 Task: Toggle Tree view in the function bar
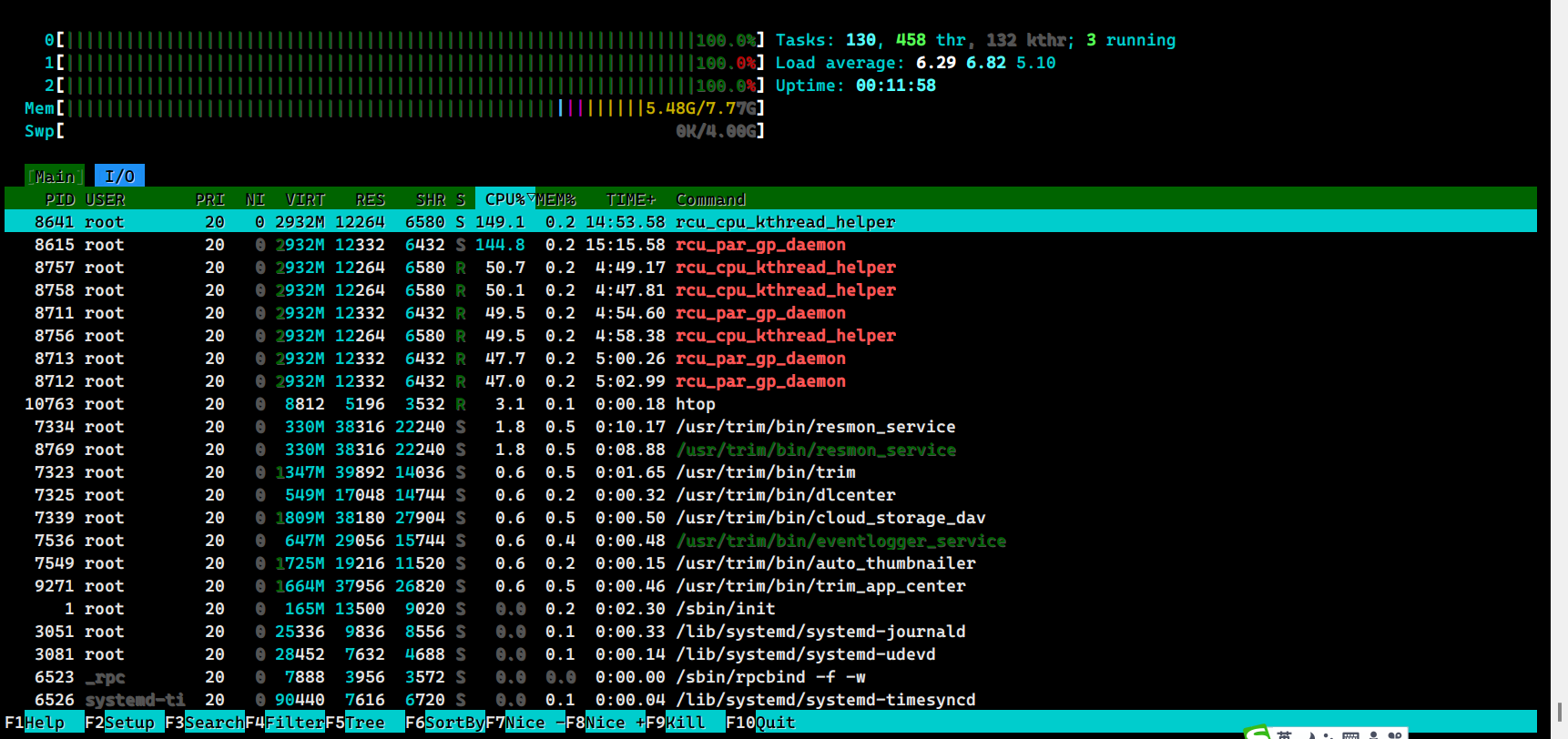coord(365,723)
